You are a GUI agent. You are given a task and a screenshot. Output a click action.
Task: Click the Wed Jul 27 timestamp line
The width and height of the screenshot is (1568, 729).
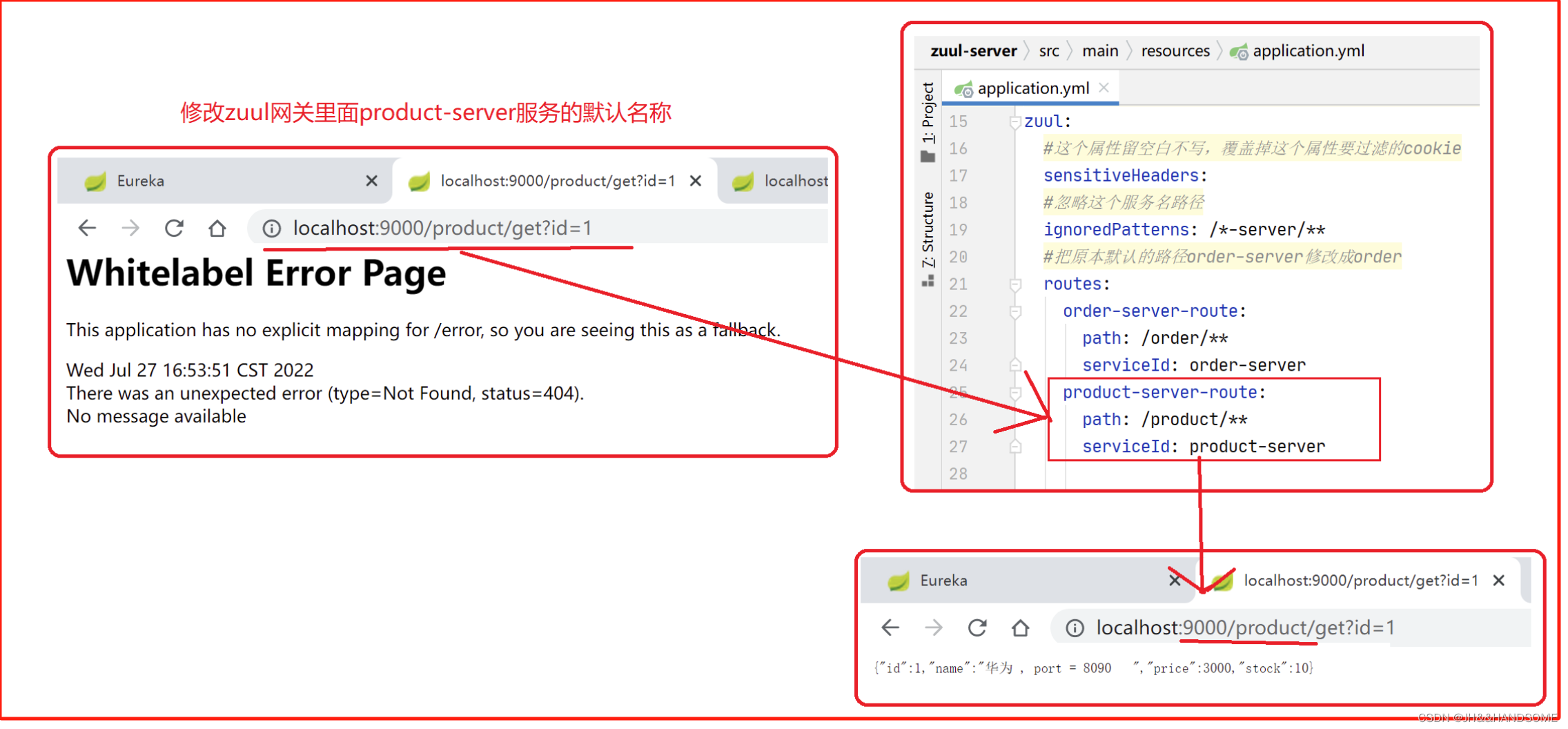190,370
